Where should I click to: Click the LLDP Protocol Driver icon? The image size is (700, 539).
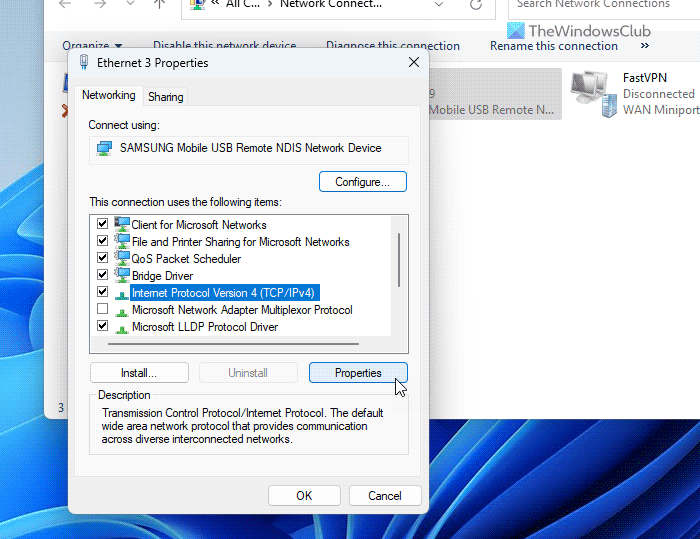coord(122,329)
